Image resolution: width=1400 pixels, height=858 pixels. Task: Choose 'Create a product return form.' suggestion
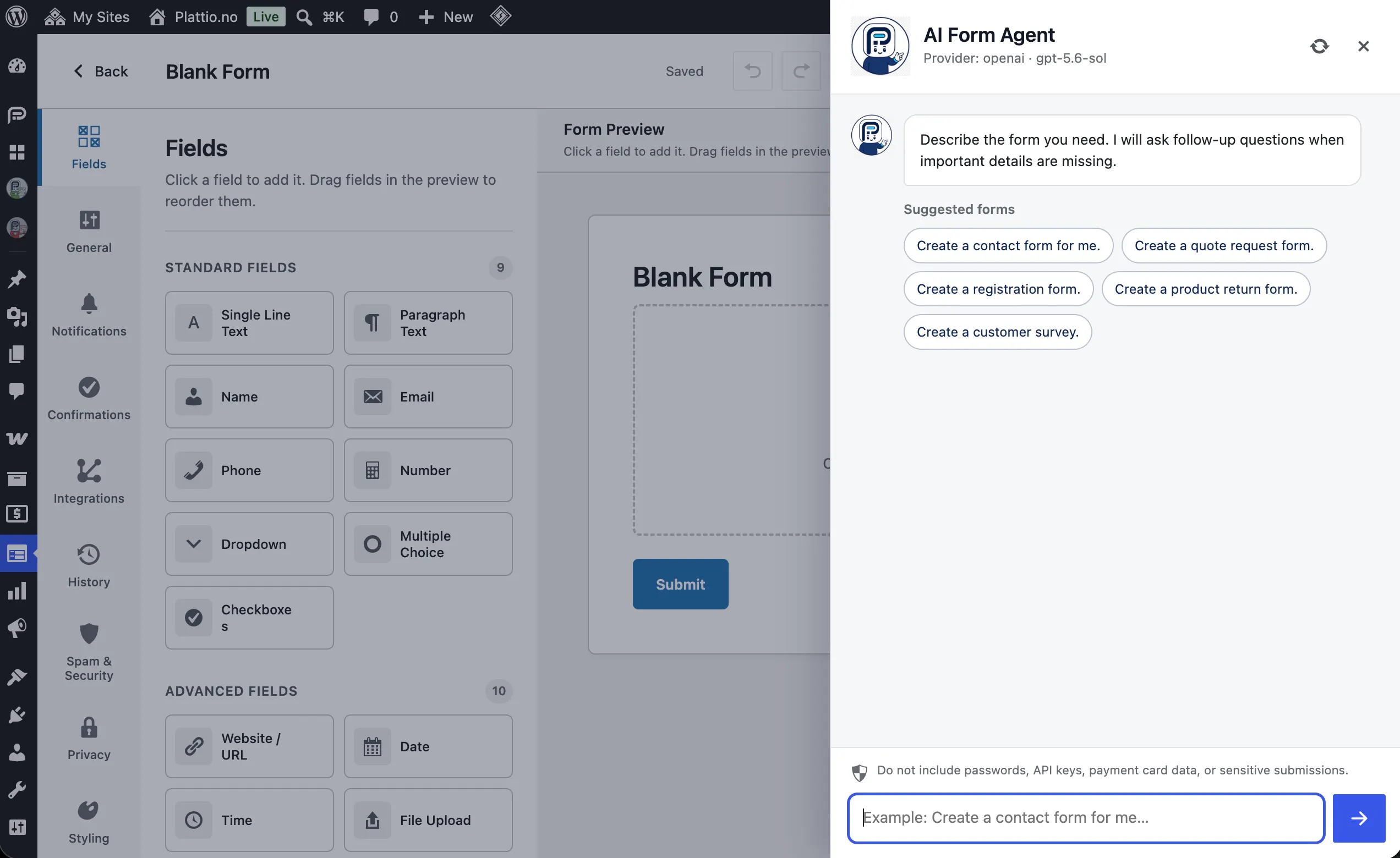(1206, 288)
